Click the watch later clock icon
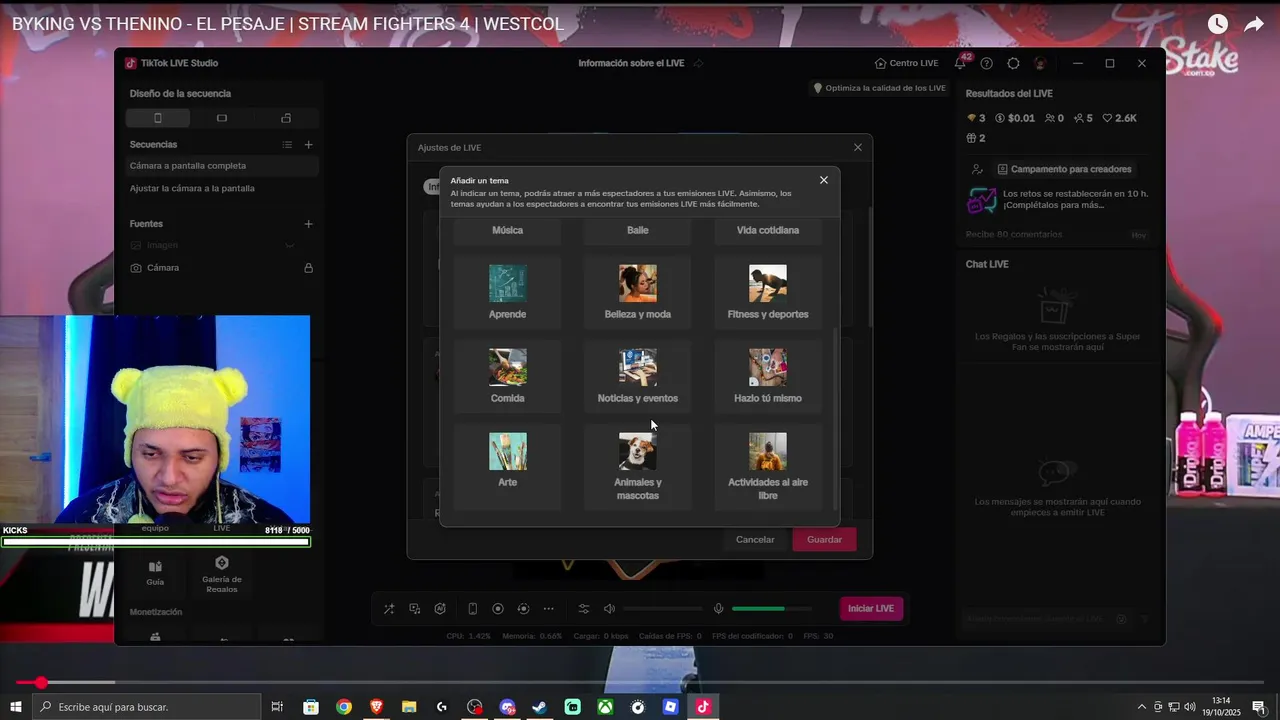This screenshot has height=720, width=1280. (1217, 24)
